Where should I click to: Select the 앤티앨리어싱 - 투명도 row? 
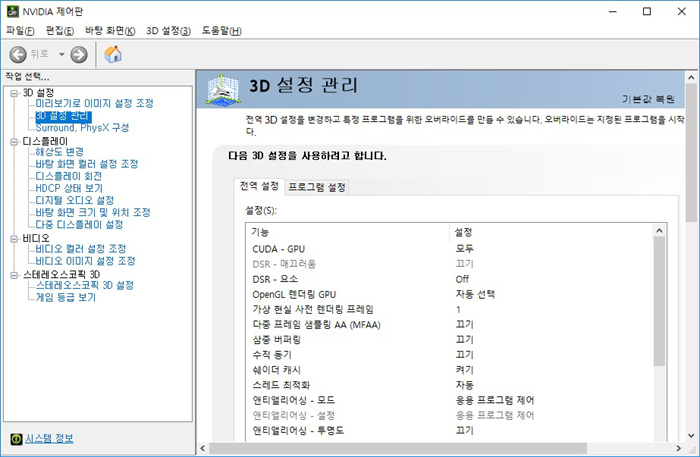click(450, 431)
